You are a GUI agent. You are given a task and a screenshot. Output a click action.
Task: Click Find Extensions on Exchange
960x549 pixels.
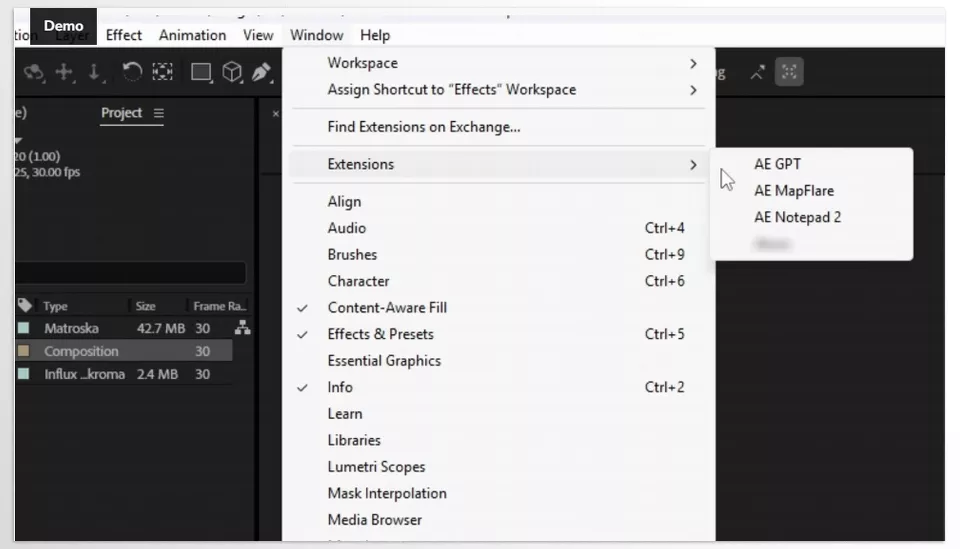[424, 127]
